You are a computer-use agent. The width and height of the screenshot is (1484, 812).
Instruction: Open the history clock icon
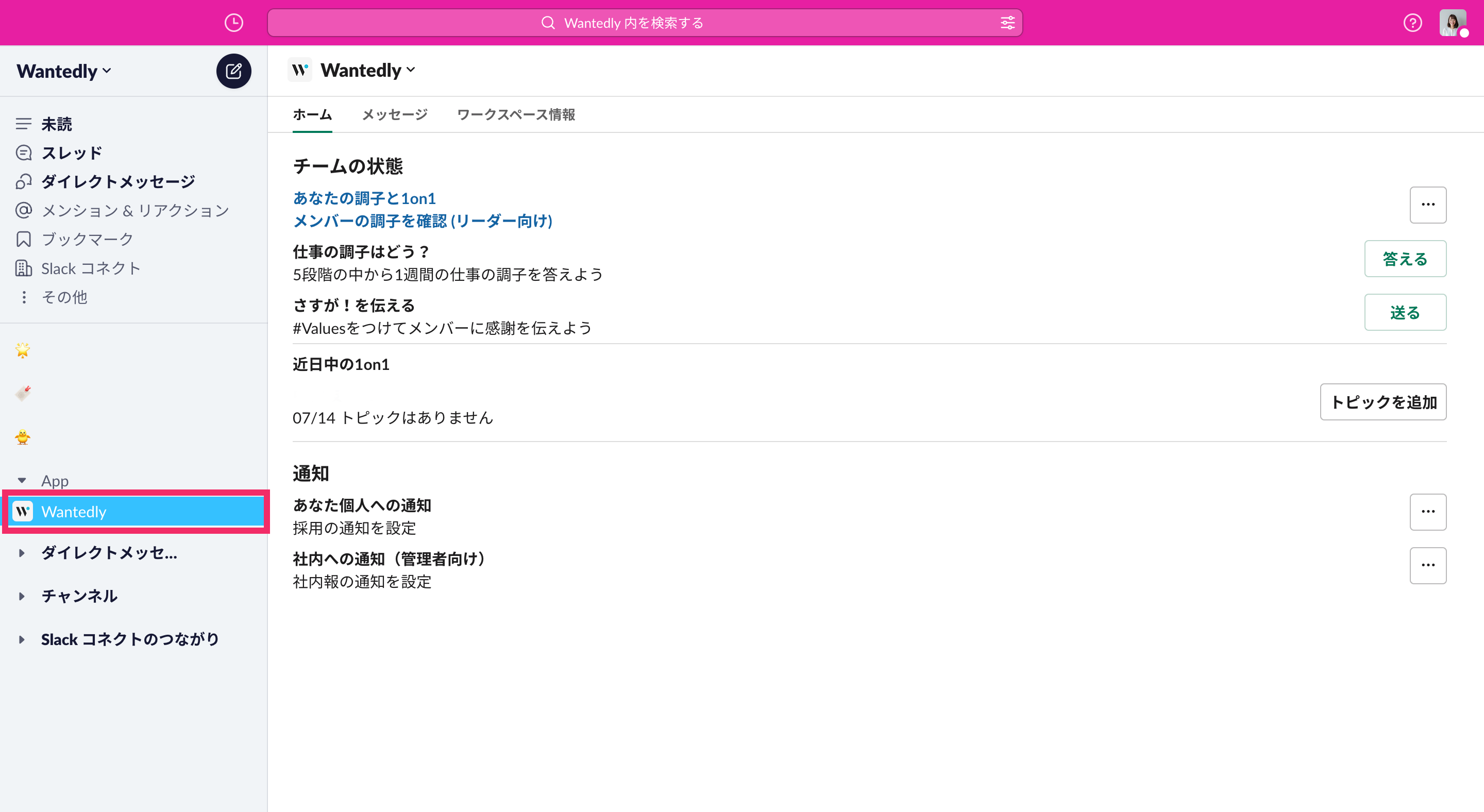coord(233,23)
